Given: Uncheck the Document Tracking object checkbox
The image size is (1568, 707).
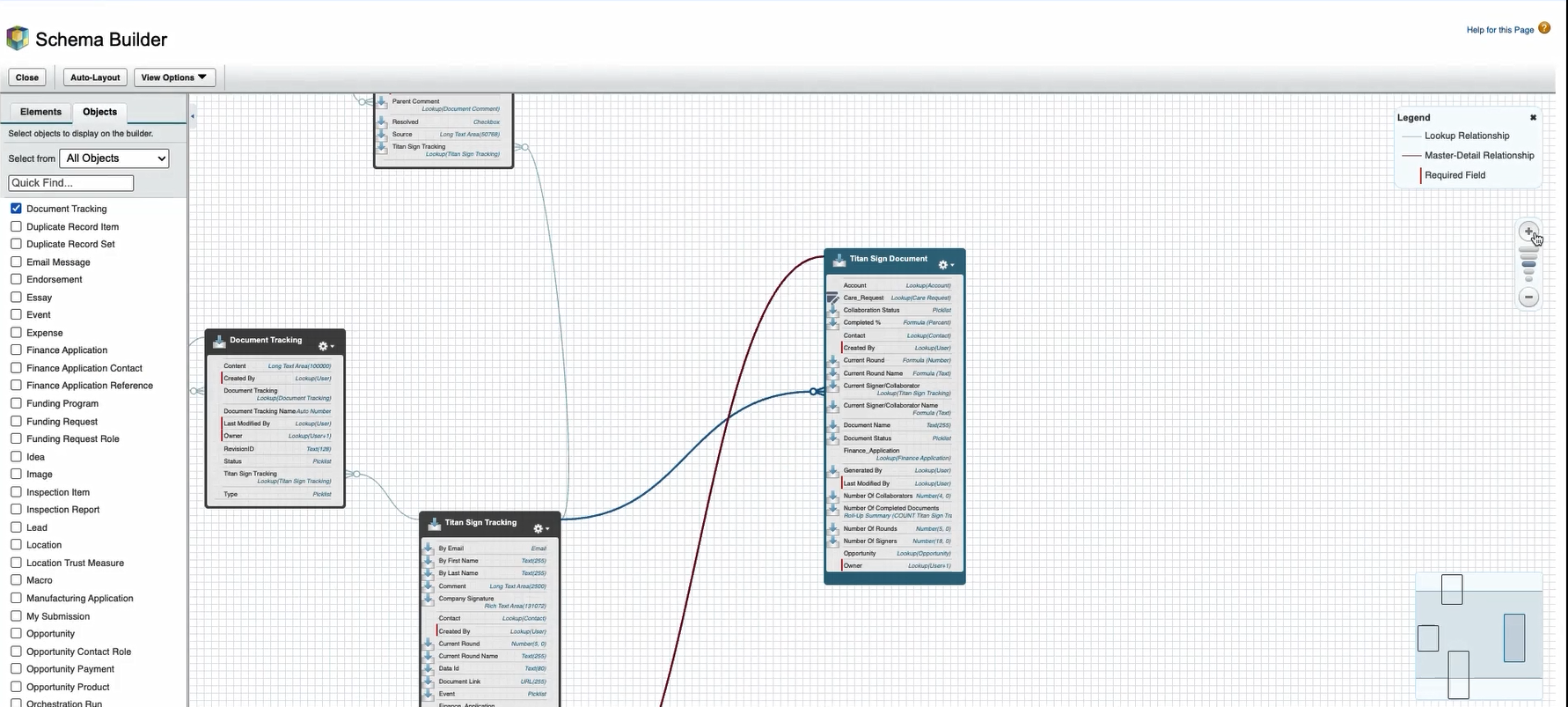Looking at the screenshot, I should (16, 208).
